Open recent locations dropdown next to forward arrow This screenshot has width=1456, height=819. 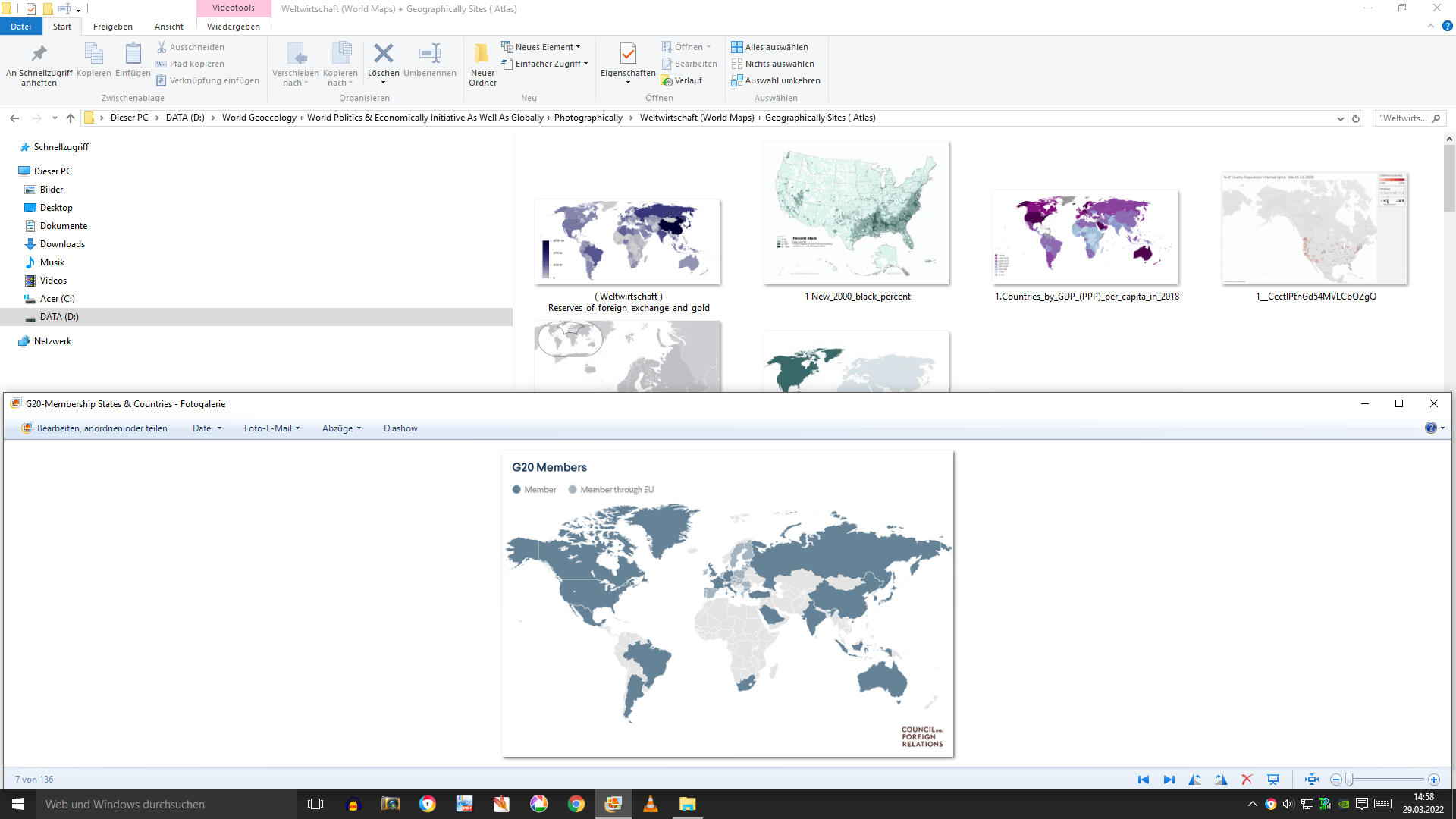pos(55,118)
